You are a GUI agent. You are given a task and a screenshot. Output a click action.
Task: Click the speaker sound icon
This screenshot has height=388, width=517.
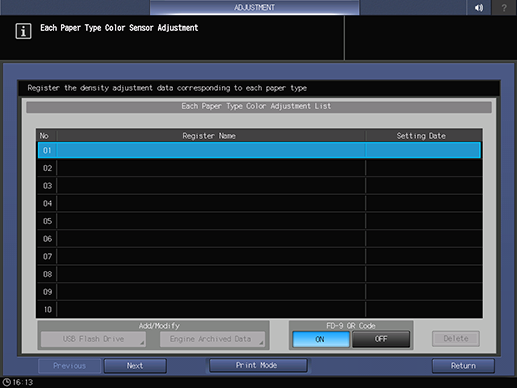[479, 7]
